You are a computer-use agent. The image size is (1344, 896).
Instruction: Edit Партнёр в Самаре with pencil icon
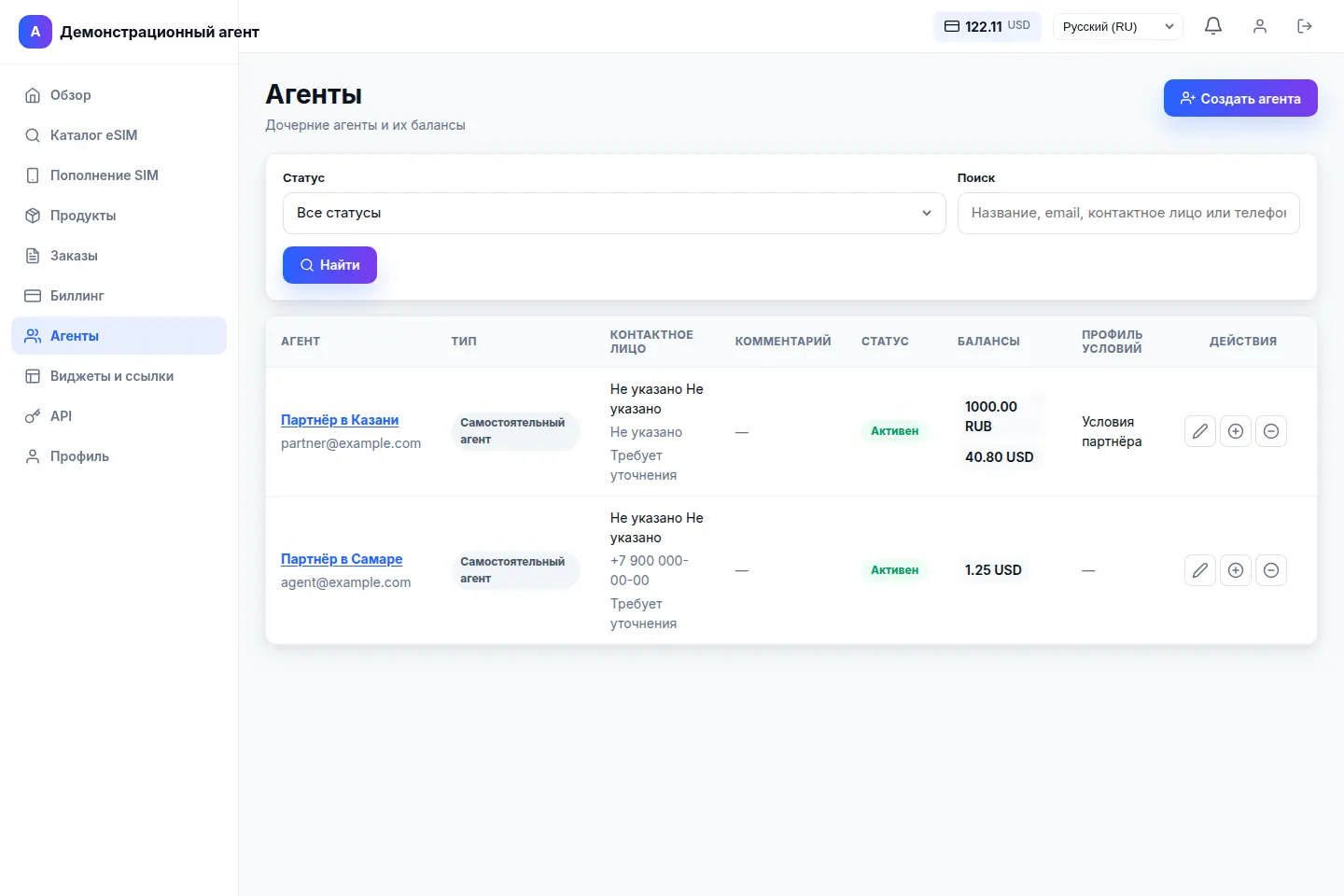[x=1200, y=570]
